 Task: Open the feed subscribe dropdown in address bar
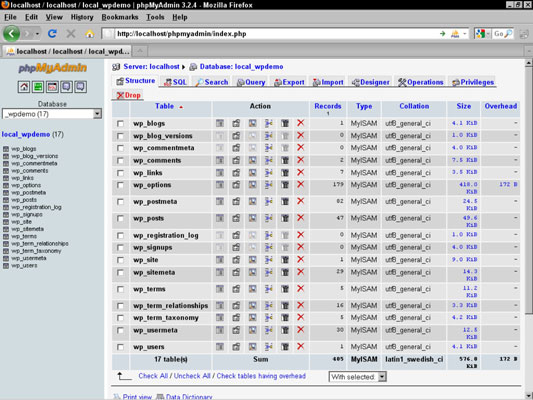click(x=464, y=34)
